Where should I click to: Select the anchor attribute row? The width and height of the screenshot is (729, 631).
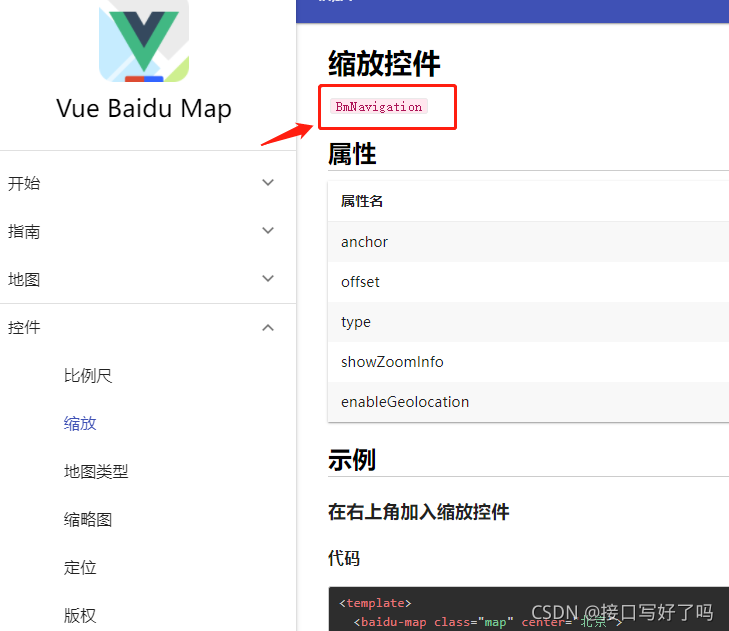click(528, 242)
